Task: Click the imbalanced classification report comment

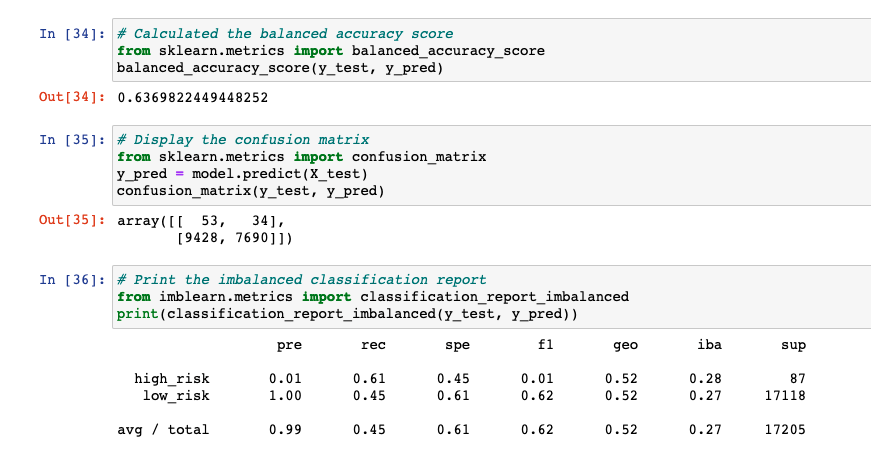Action: click(302, 280)
